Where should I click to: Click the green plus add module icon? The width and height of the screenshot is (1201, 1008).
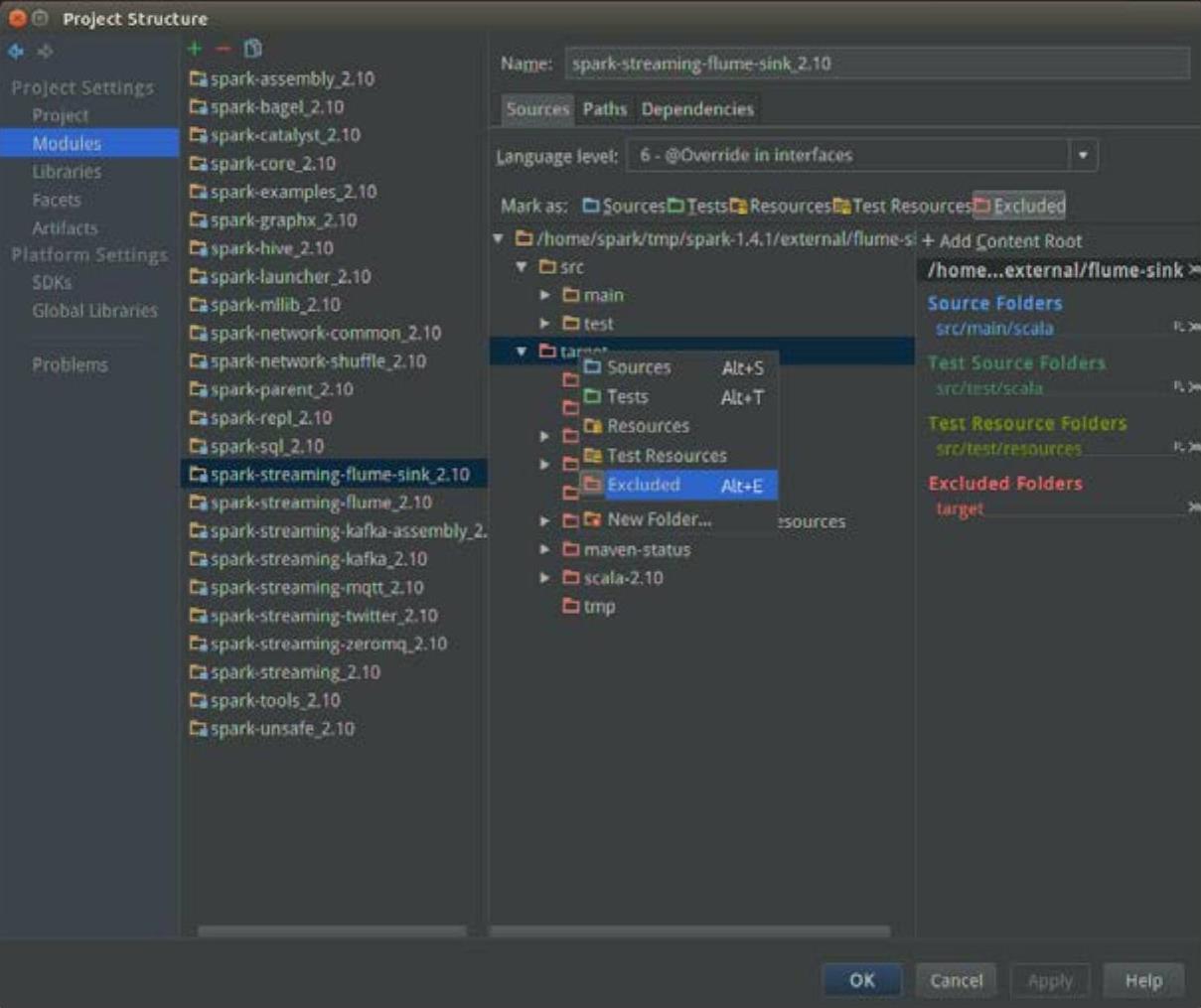[x=195, y=49]
